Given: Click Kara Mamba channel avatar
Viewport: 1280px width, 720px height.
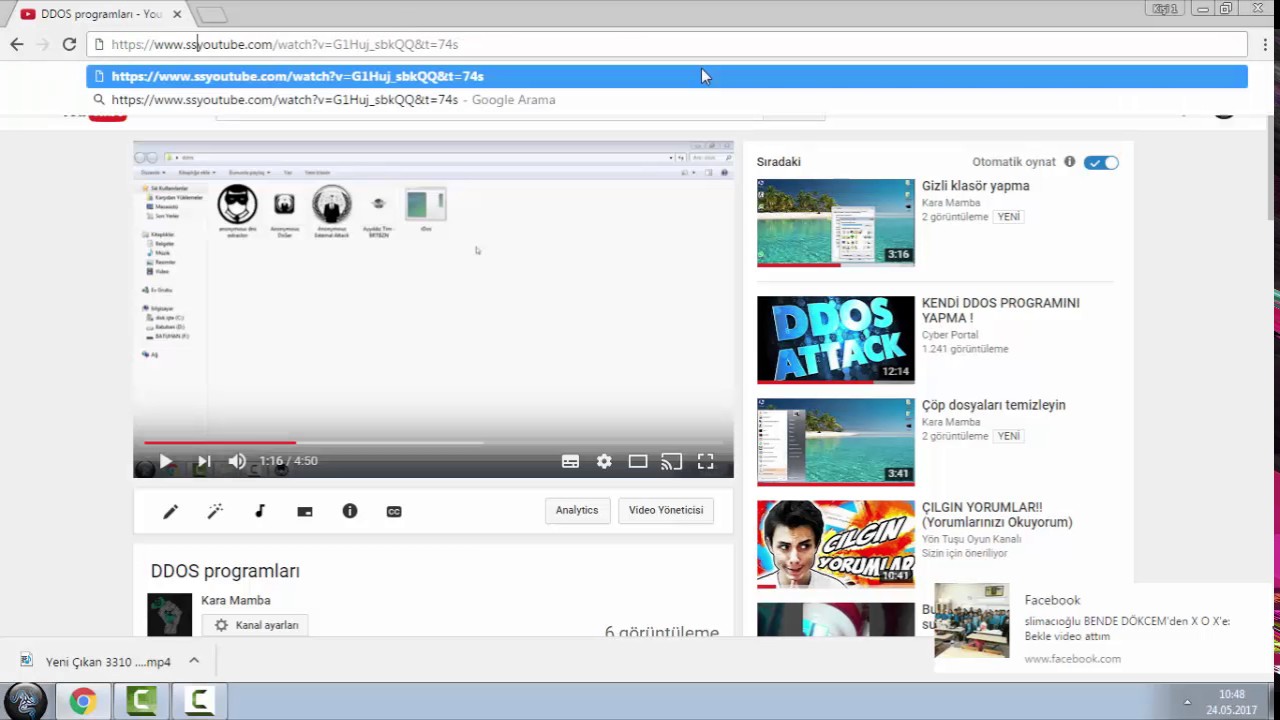Looking at the screenshot, I should (x=170, y=615).
